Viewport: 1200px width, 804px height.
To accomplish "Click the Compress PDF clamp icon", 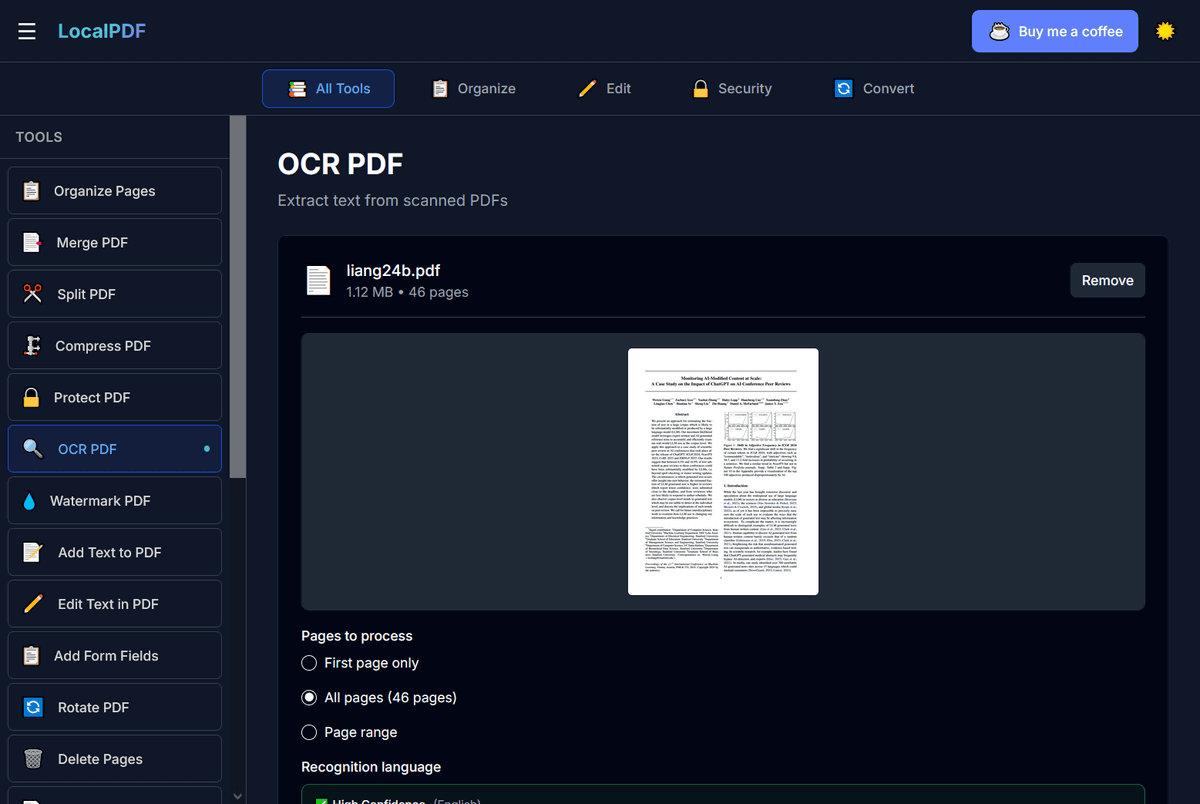I will click(33, 346).
